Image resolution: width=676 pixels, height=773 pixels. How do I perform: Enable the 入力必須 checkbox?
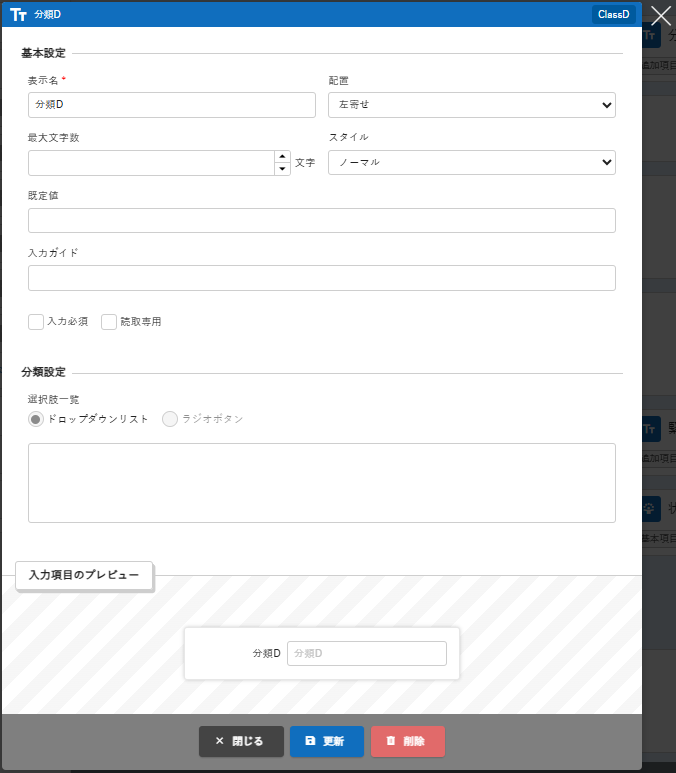36,322
